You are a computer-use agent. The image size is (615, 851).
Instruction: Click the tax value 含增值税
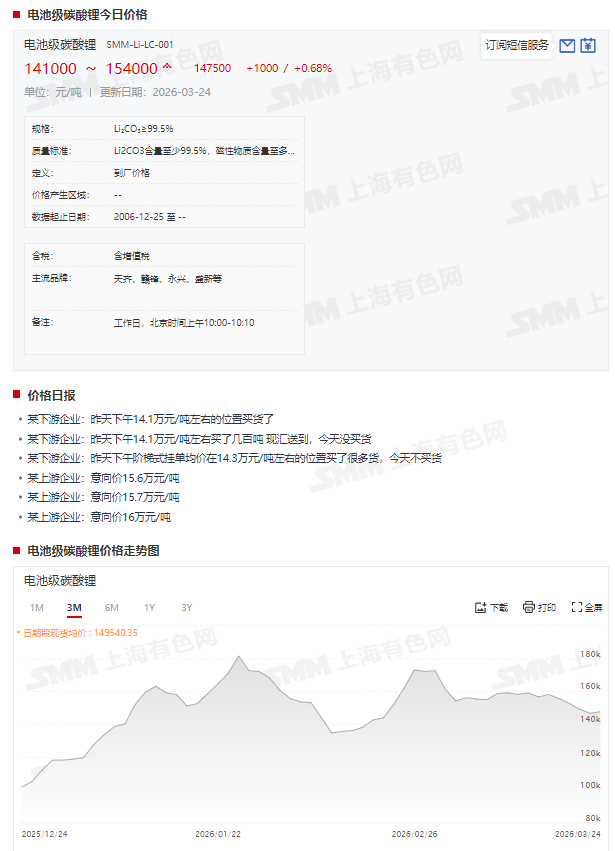click(x=131, y=256)
